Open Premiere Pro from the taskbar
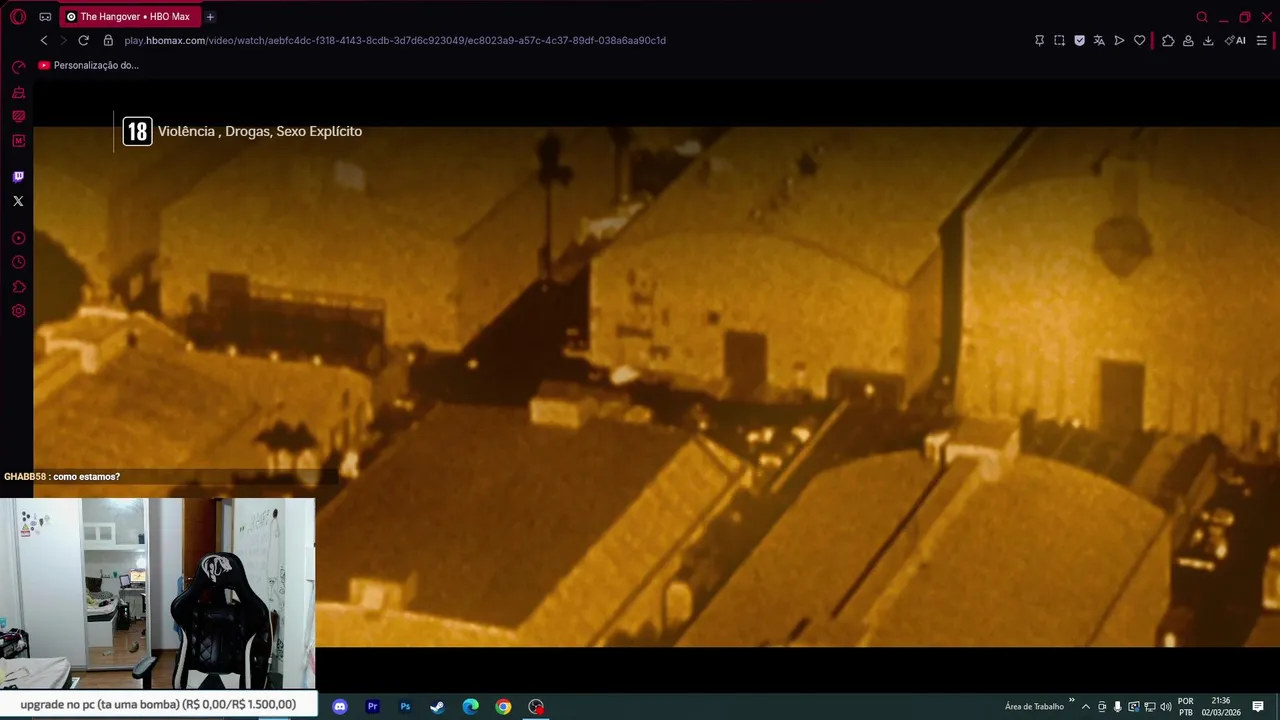The height and width of the screenshot is (720, 1280). coord(372,706)
